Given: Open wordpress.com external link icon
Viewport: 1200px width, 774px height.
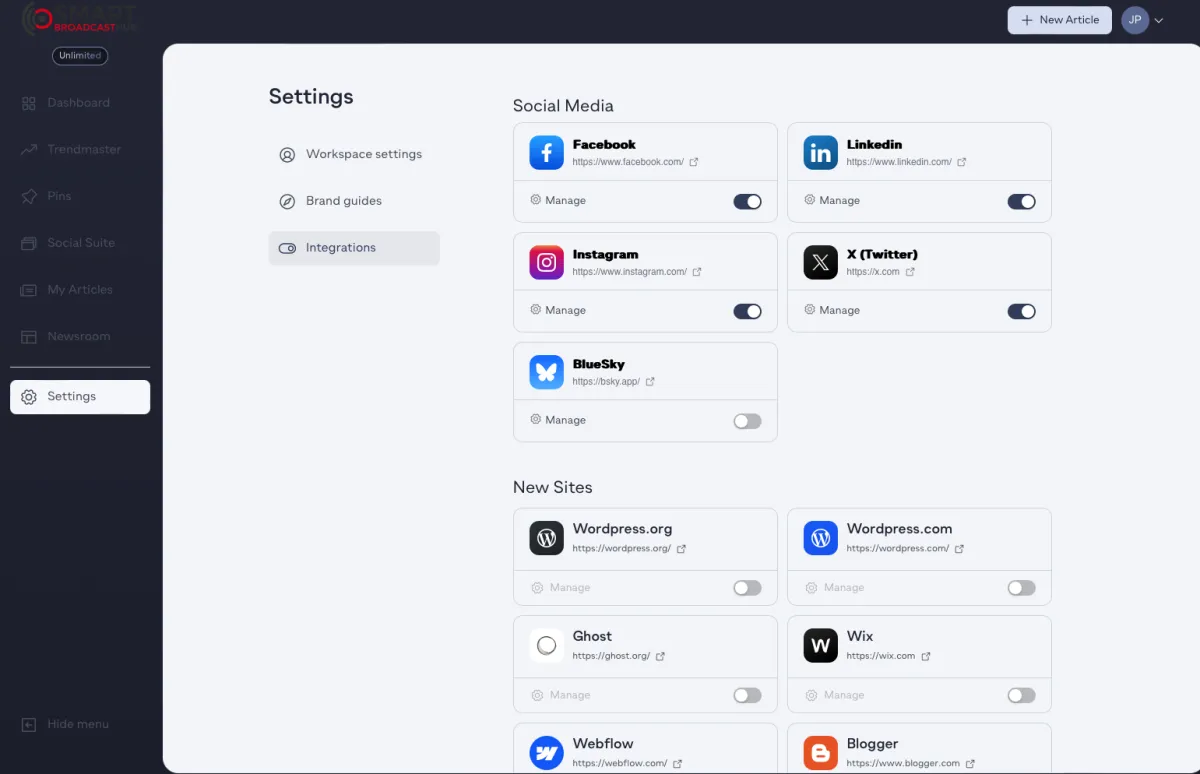Looking at the screenshot, I should [x=959, y=549].
